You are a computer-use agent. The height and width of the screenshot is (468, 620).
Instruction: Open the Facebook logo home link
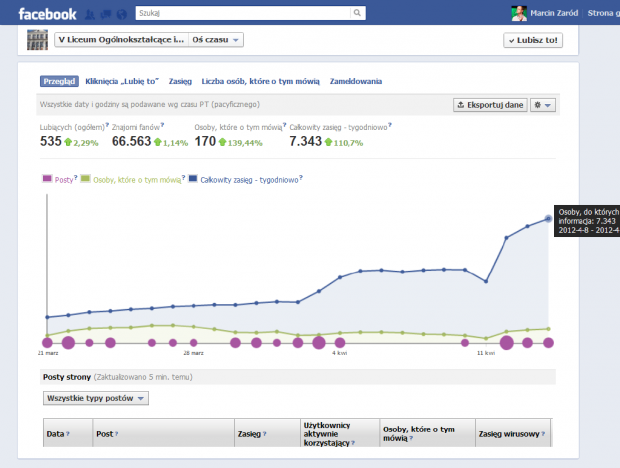pos(47,14)
